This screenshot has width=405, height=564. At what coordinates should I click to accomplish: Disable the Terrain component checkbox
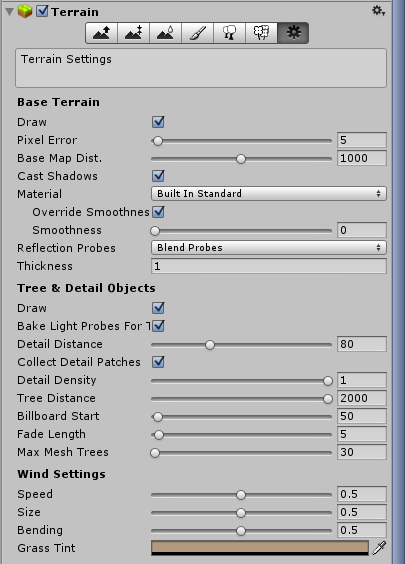click(x=42, y=12)
